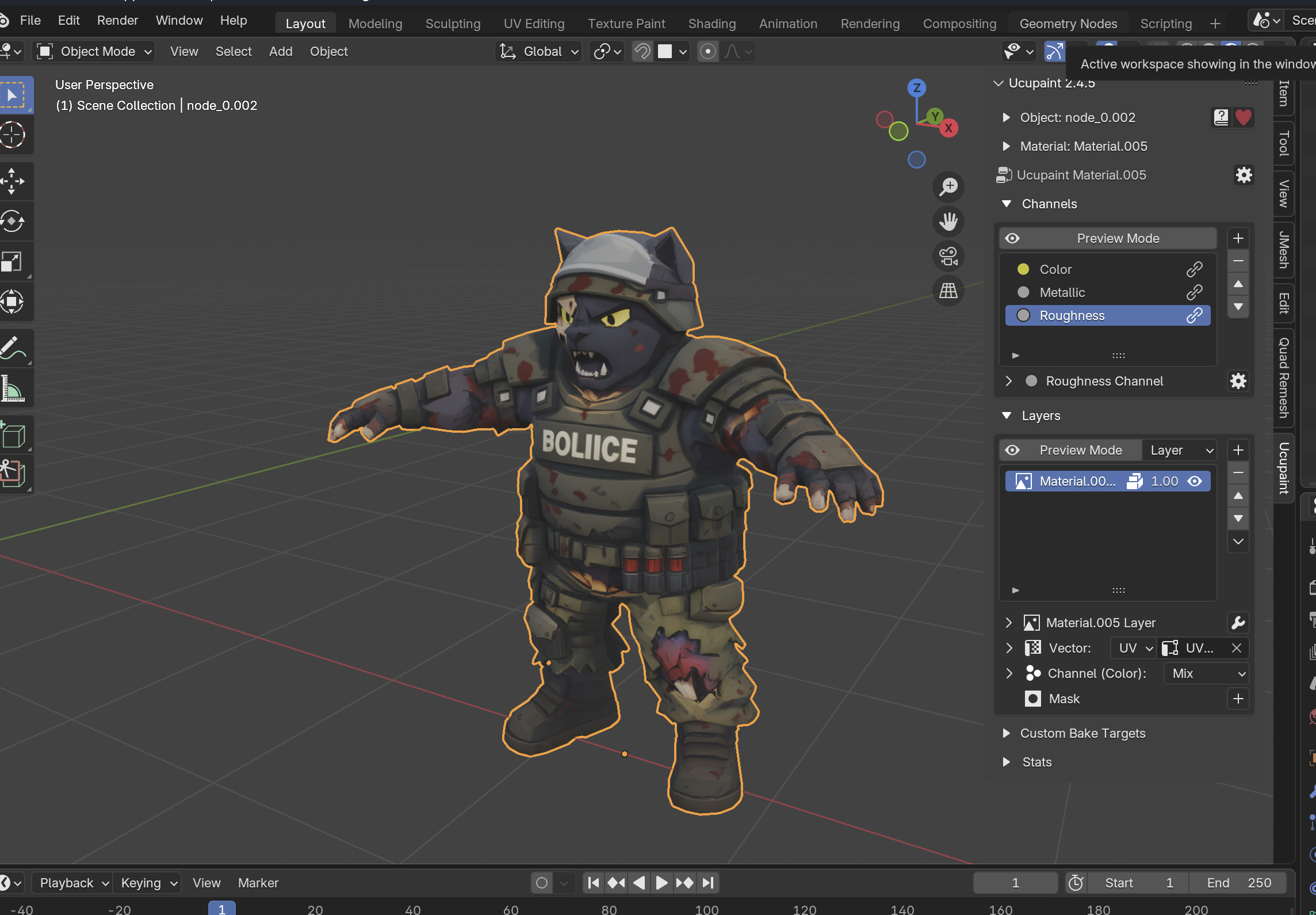The width and height of the screenshot is (1316, 915).
Task: Toggle Material.00 layer visibility eye
Action: pyautogui.click(x=1195, y=482)
